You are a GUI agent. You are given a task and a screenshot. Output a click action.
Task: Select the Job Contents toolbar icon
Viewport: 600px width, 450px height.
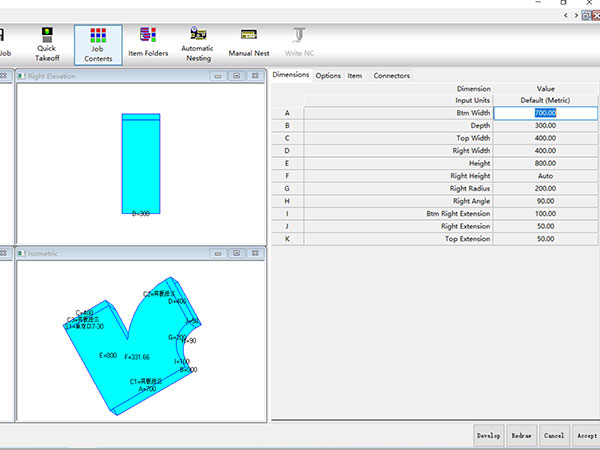click(x=98, y=45)
